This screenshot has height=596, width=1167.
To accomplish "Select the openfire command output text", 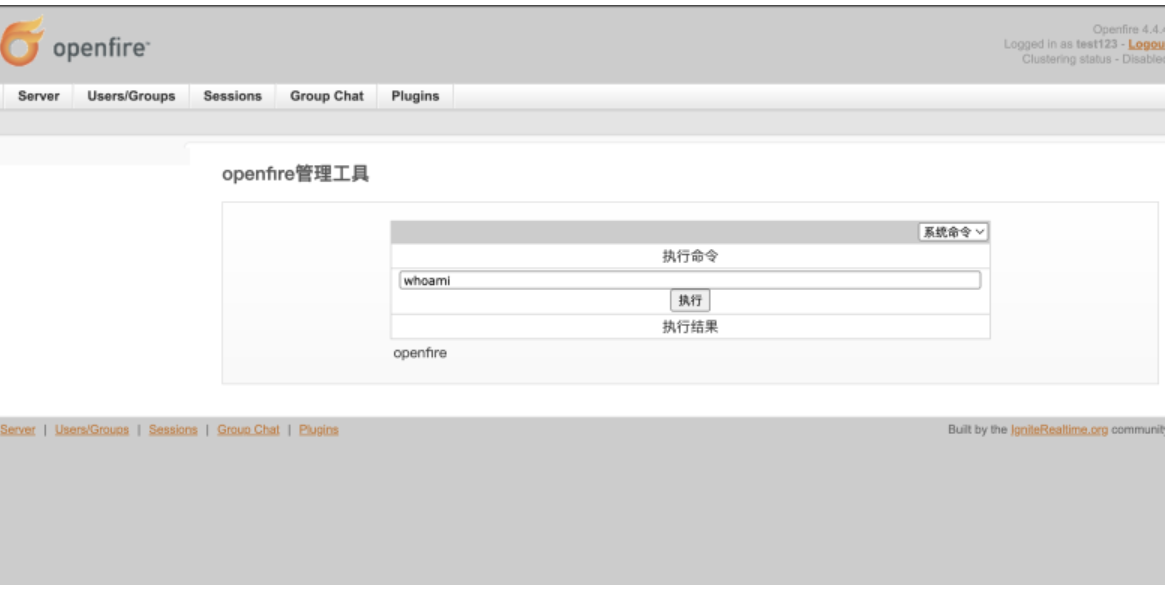I will pos(420,353).
